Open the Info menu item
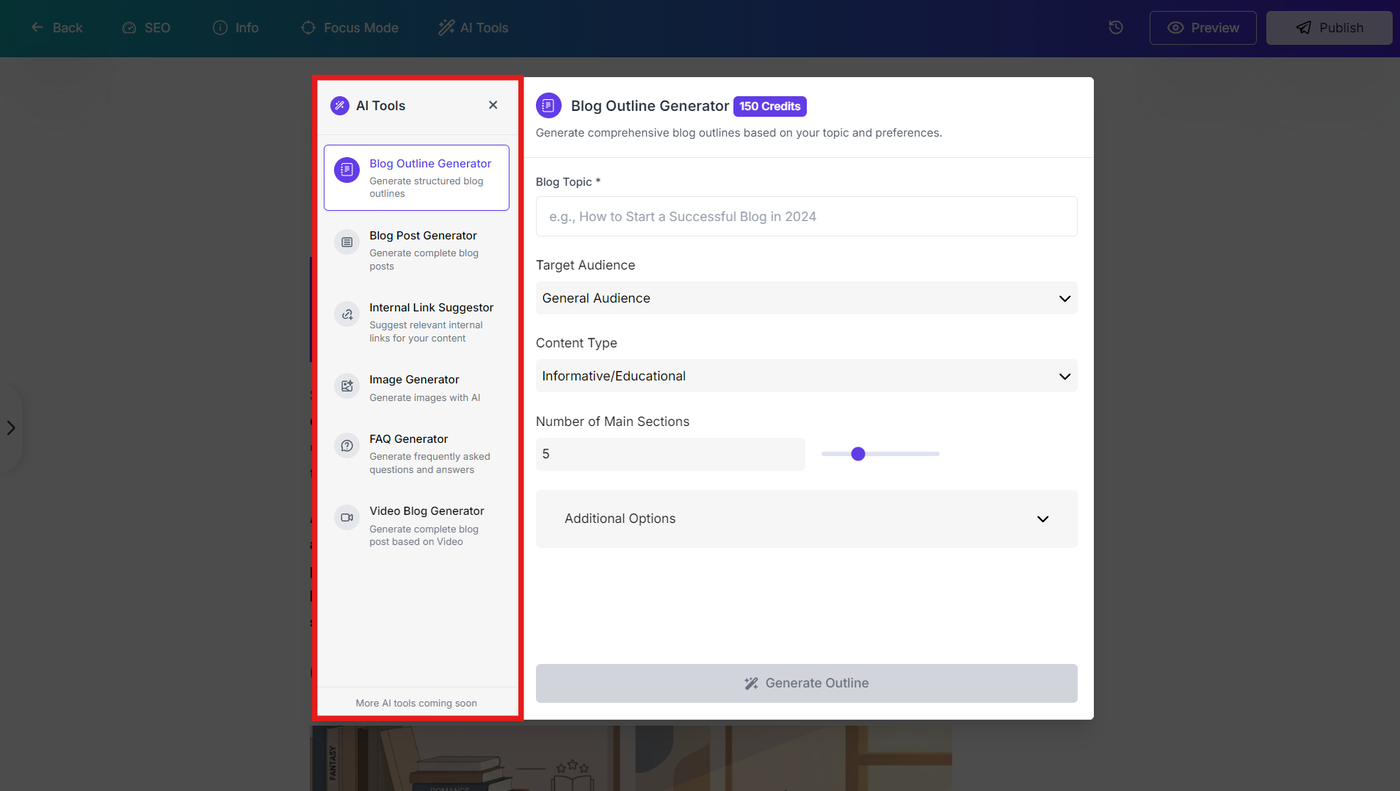This screenshot has height=791, width=1400. pos(236,28)
